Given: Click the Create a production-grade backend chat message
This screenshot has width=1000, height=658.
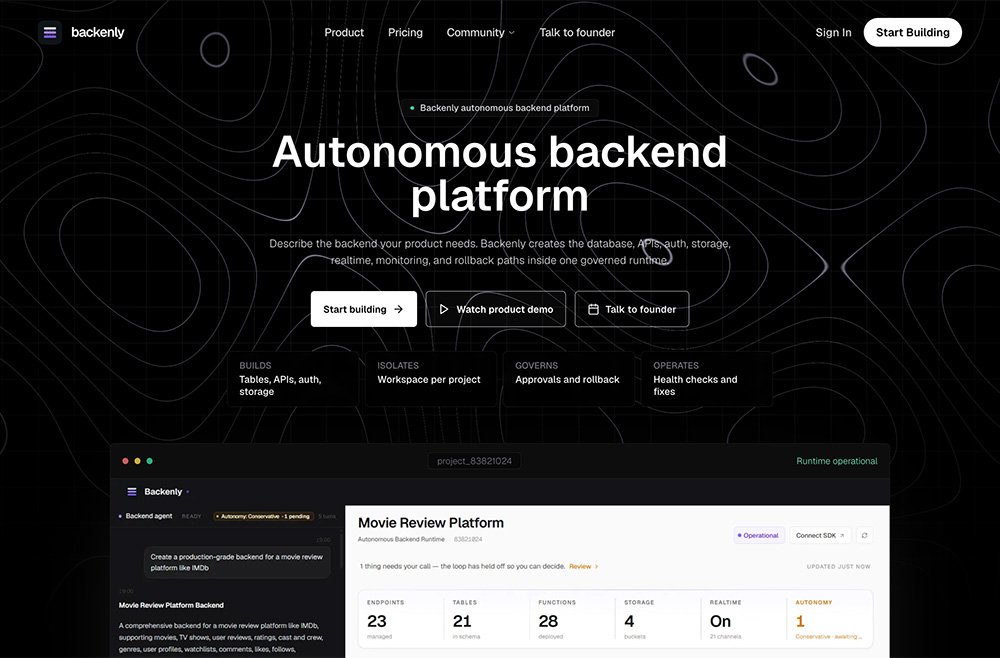Looking at the screenshot, I should click(x=237, y=562).
